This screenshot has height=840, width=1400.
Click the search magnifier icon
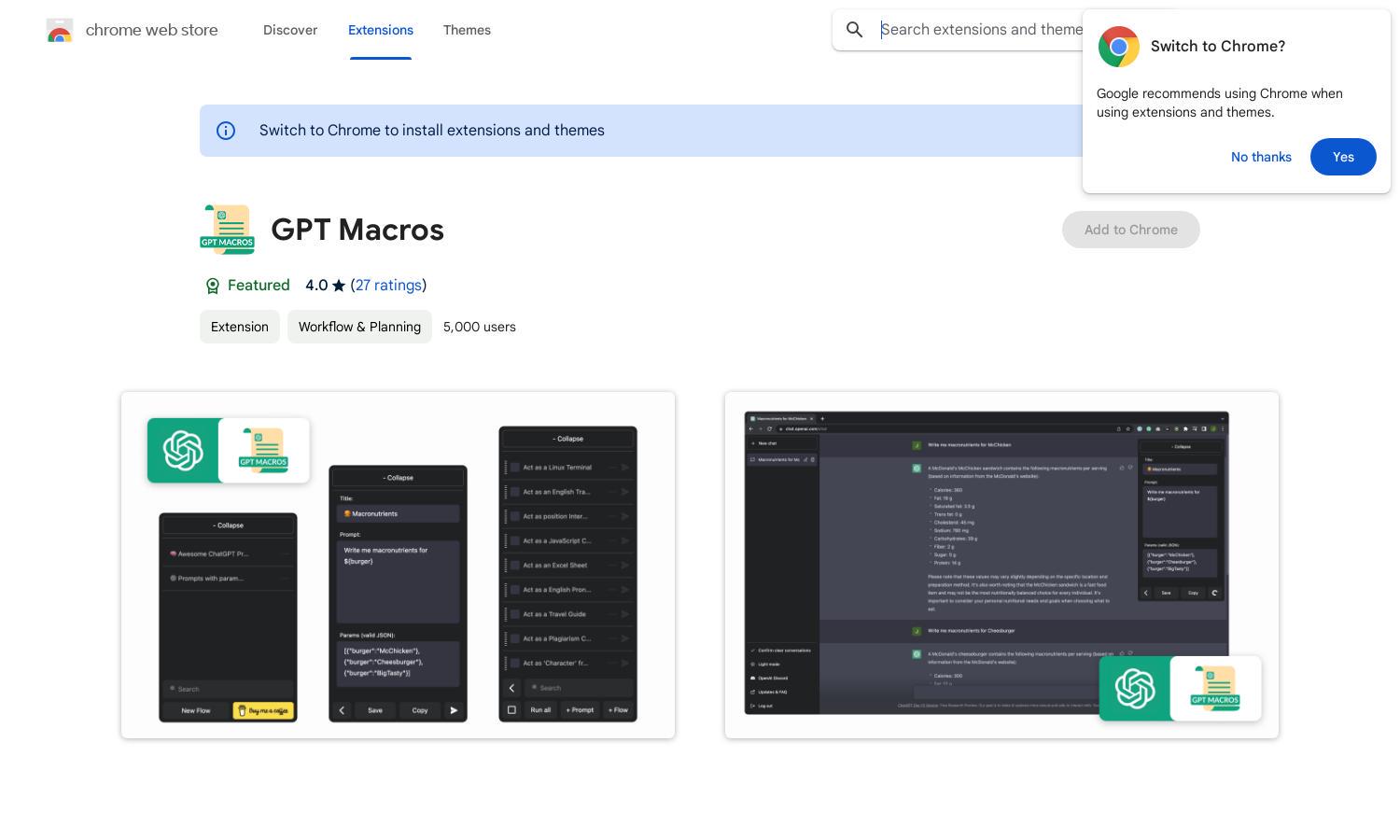tap(854, 30)
